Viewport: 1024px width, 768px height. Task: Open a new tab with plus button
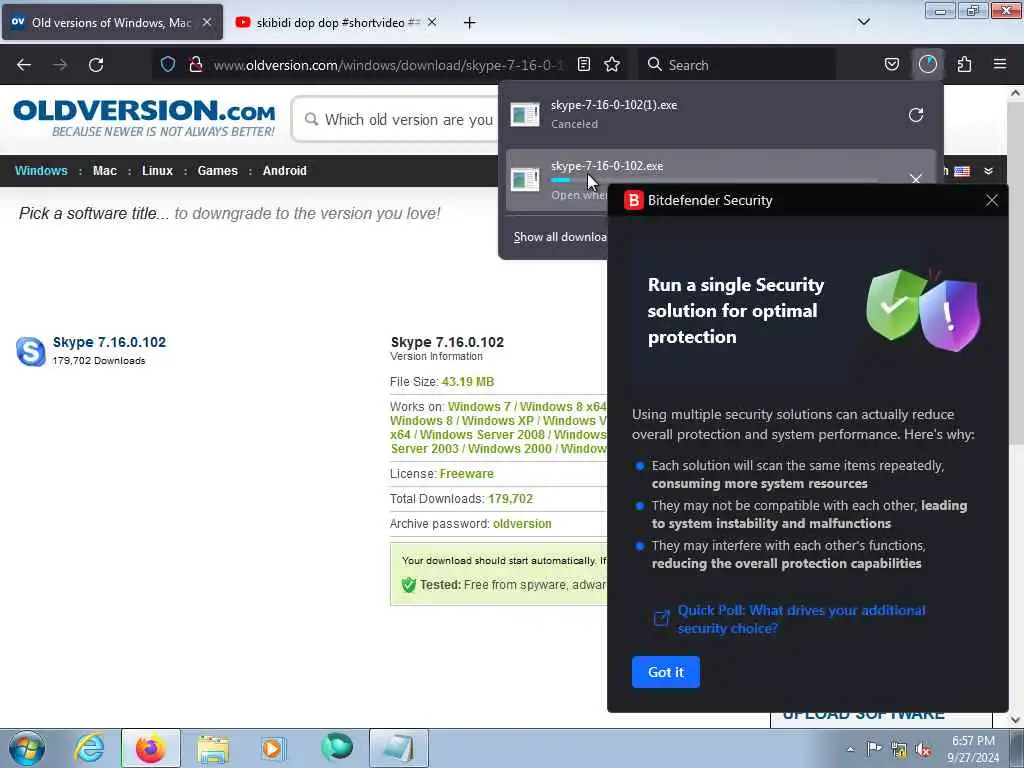pos(469,23)
